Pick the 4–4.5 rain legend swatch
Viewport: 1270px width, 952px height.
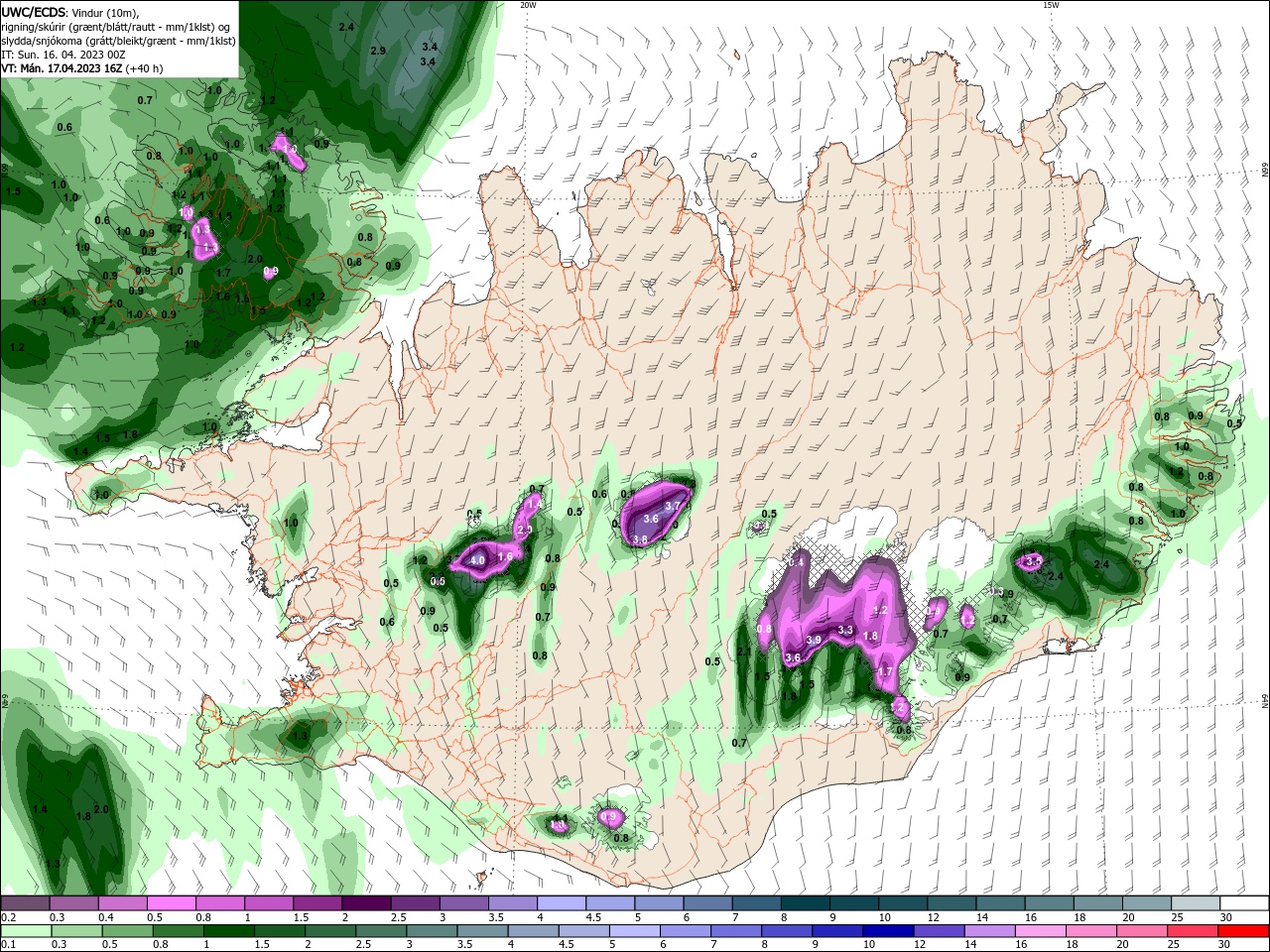534,931
